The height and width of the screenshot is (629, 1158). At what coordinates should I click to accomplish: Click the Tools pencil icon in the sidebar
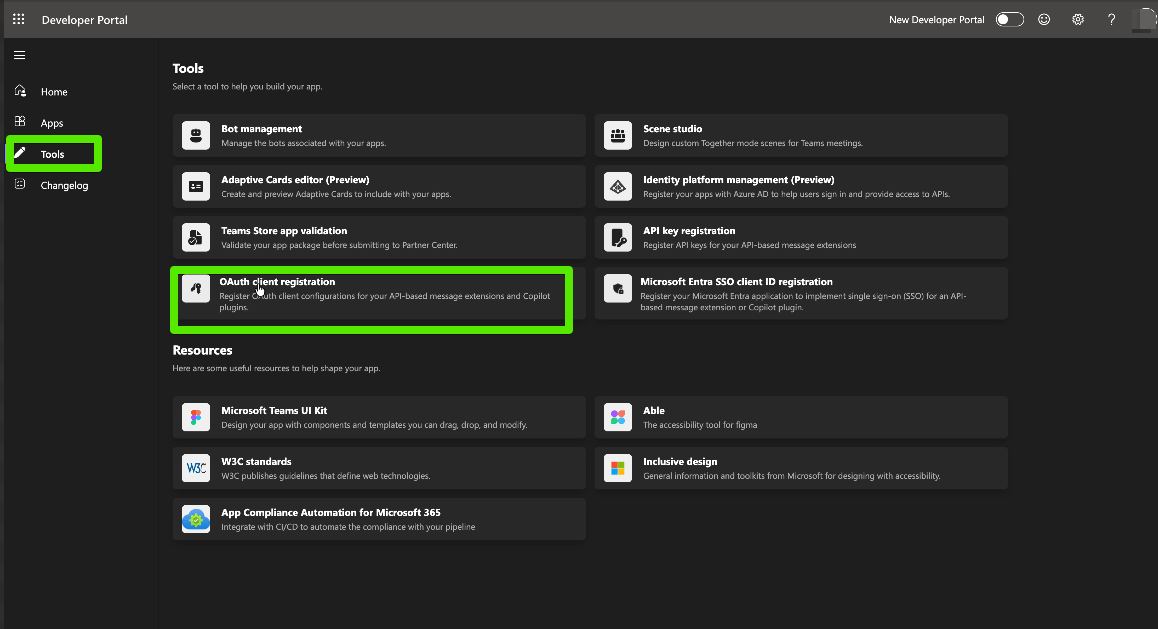tap(20, 153)
